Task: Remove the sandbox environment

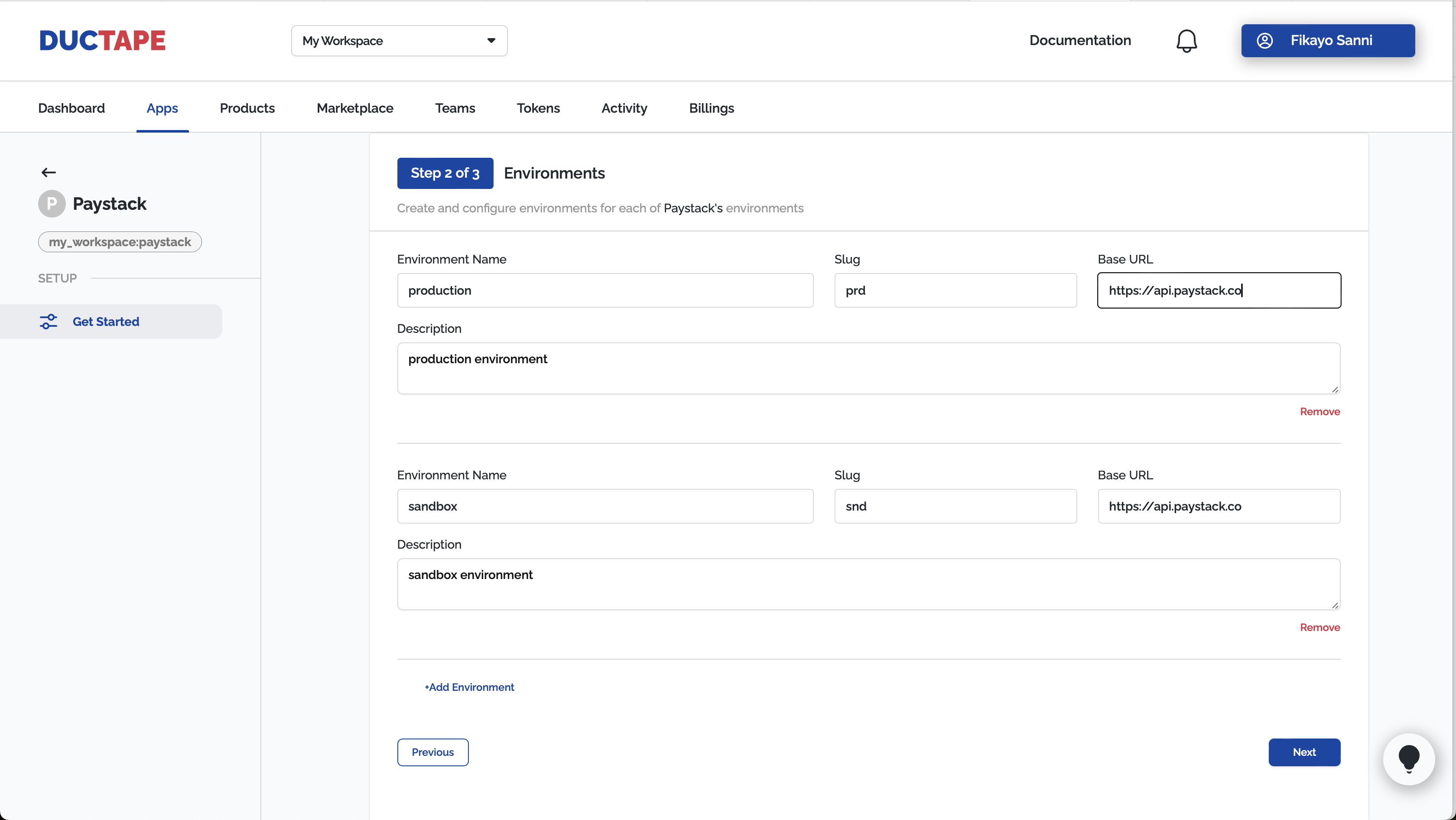Action: [1319, 627]
